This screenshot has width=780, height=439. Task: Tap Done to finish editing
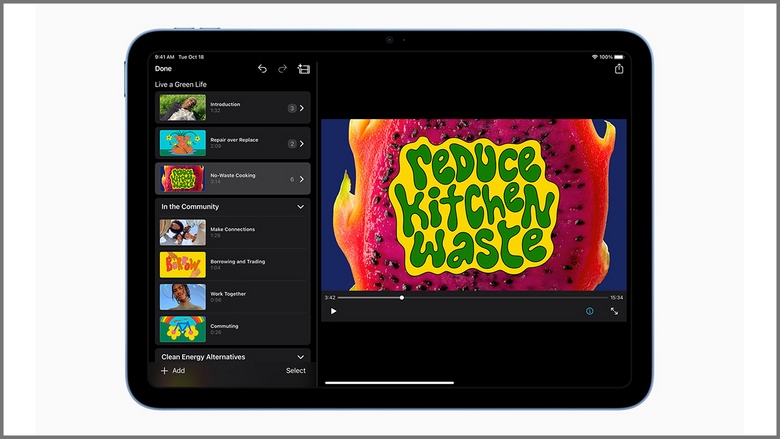pyautogui.click(x=163, y=69)
